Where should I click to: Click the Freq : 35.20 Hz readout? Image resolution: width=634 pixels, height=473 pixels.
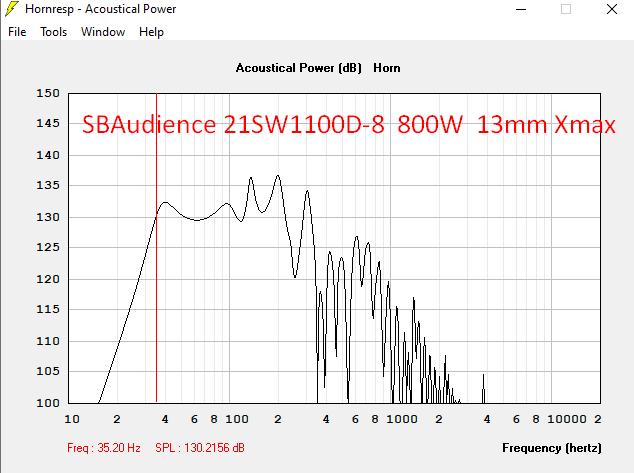pos(104,448)
